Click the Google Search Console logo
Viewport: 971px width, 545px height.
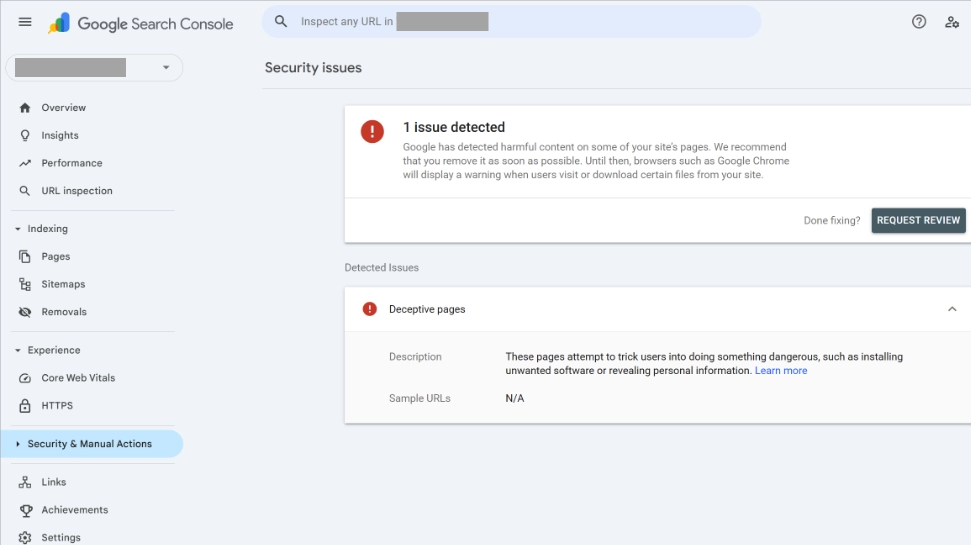click(141, 24)
